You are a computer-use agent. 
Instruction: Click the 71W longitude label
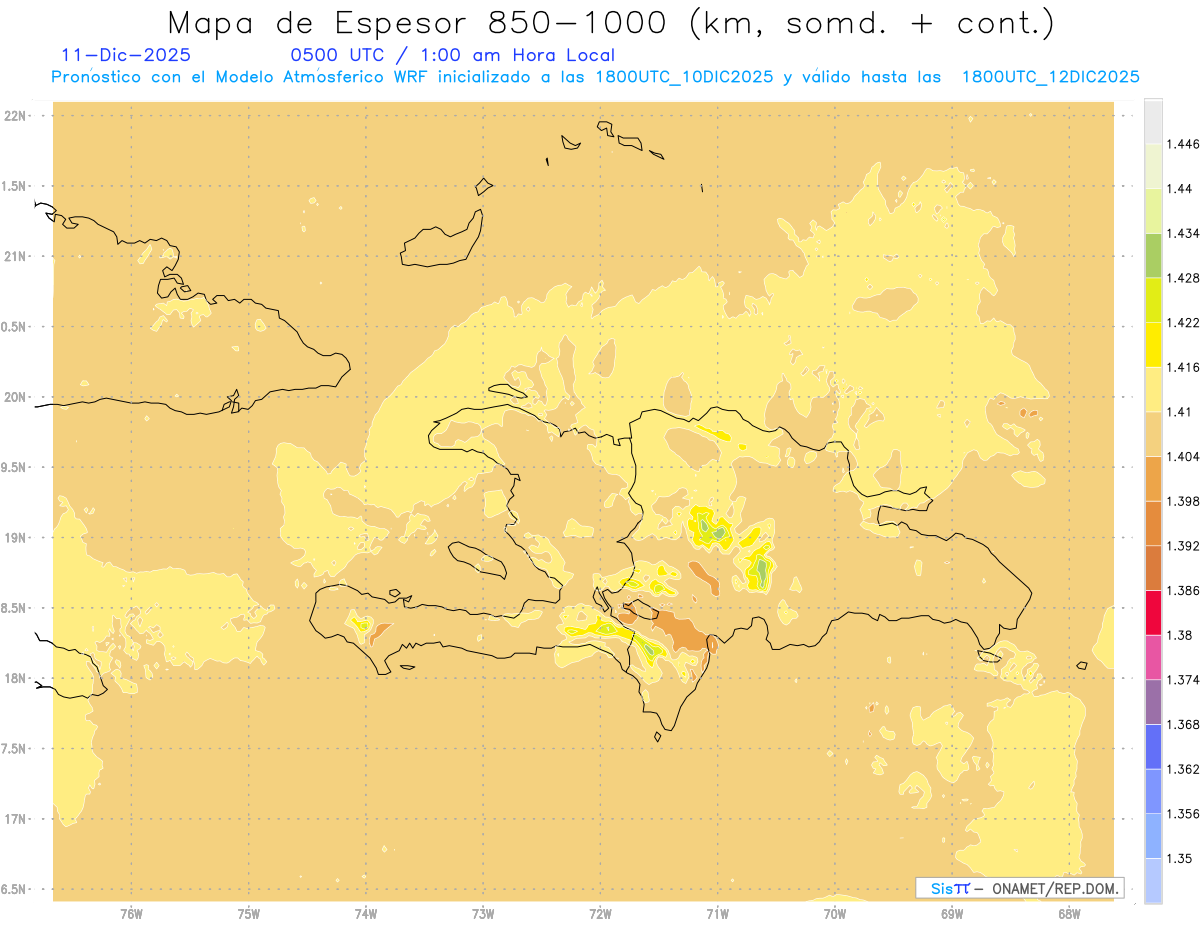click(717, 914)
